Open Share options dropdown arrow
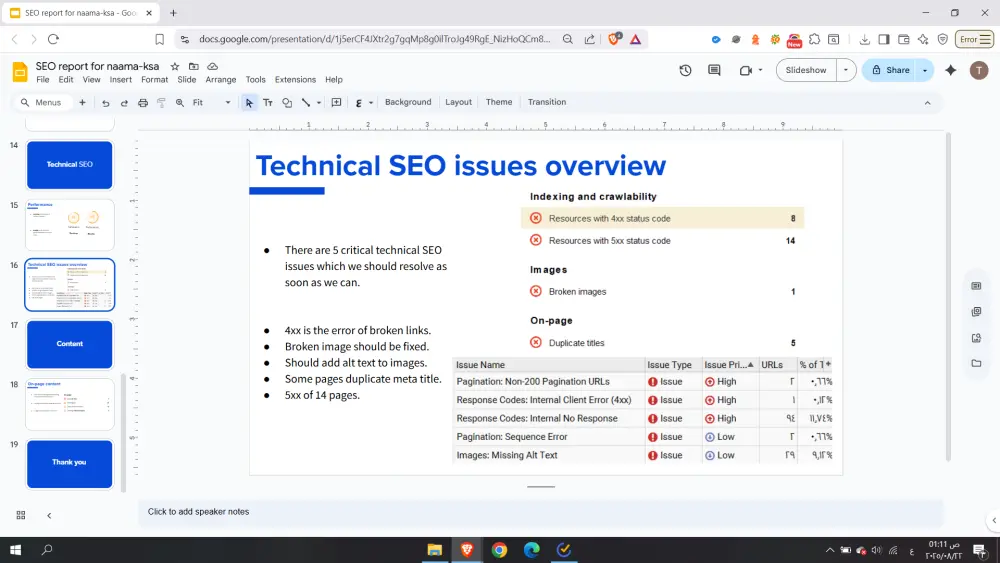 tap(925, 70)
